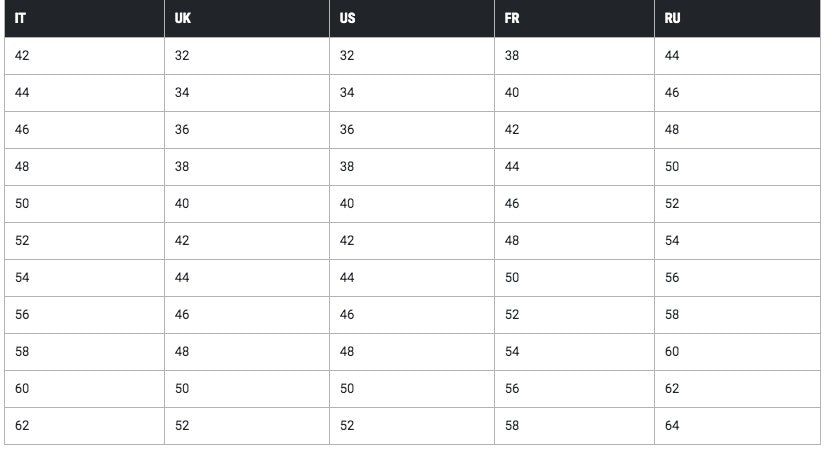Click the US column header
Image resolution: width=824 pixels, height=450 pixels.
pos(347,18)
